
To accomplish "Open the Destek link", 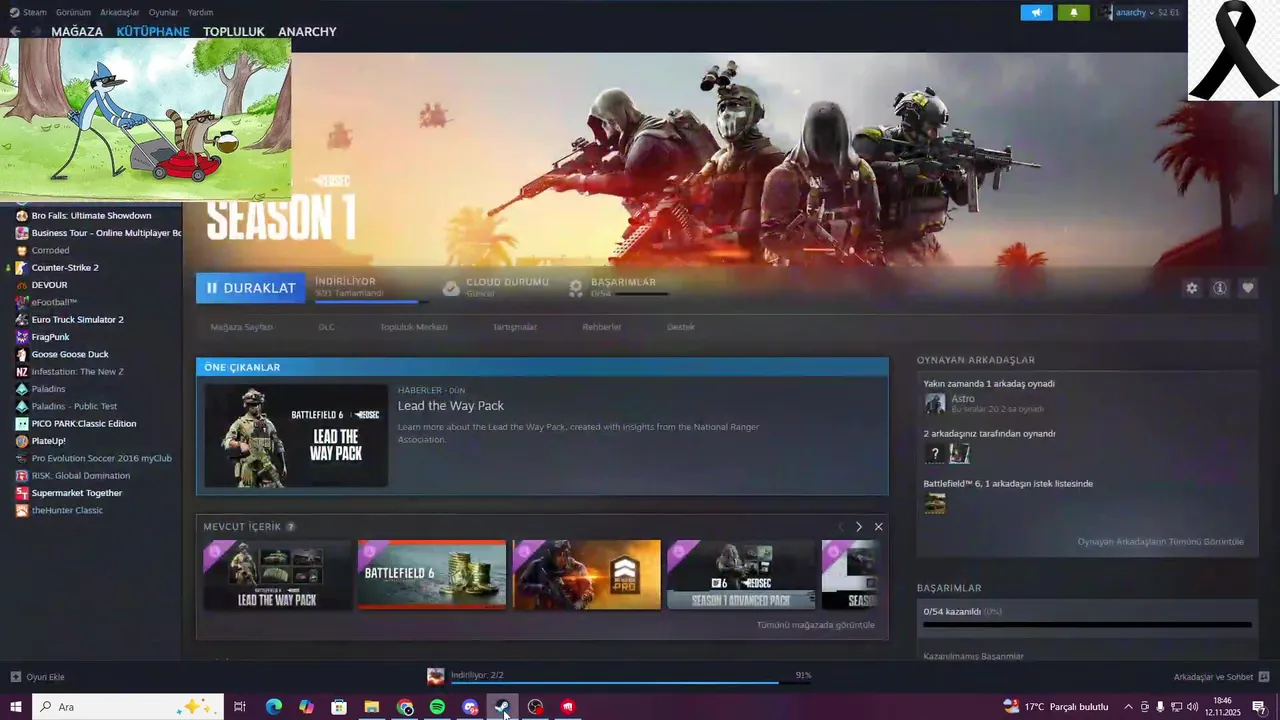I will pyautogui.click(x=680, y=327).
